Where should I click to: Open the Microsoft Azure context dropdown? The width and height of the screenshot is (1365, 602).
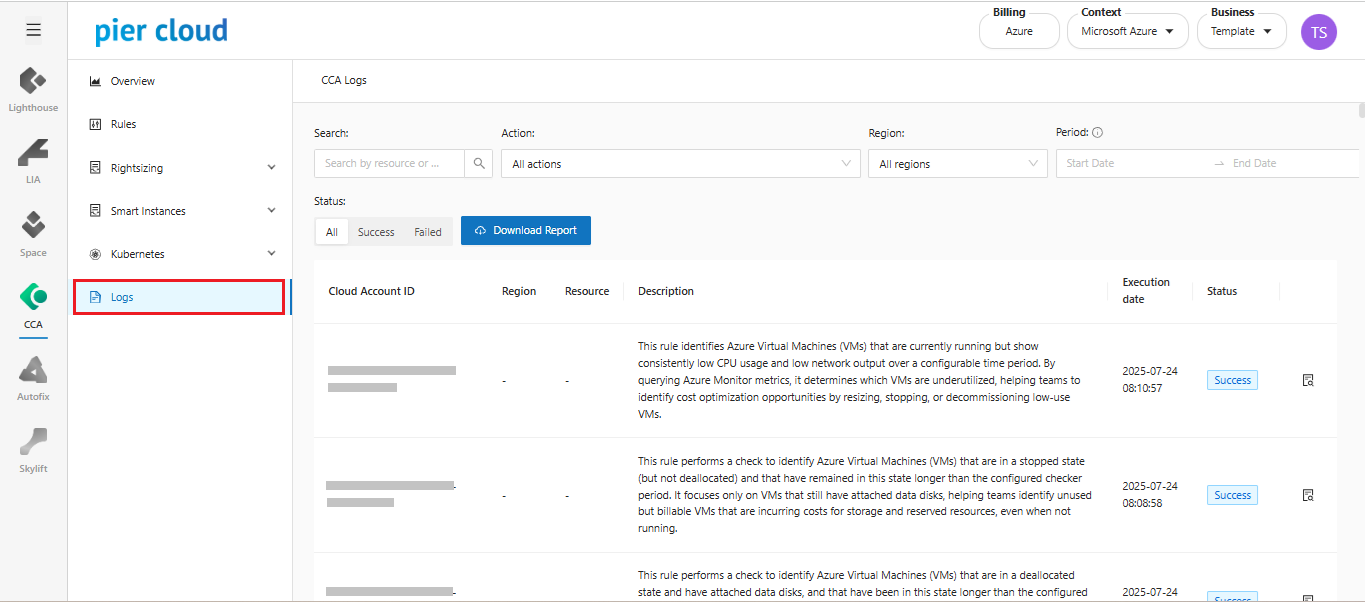point(1126,31)
